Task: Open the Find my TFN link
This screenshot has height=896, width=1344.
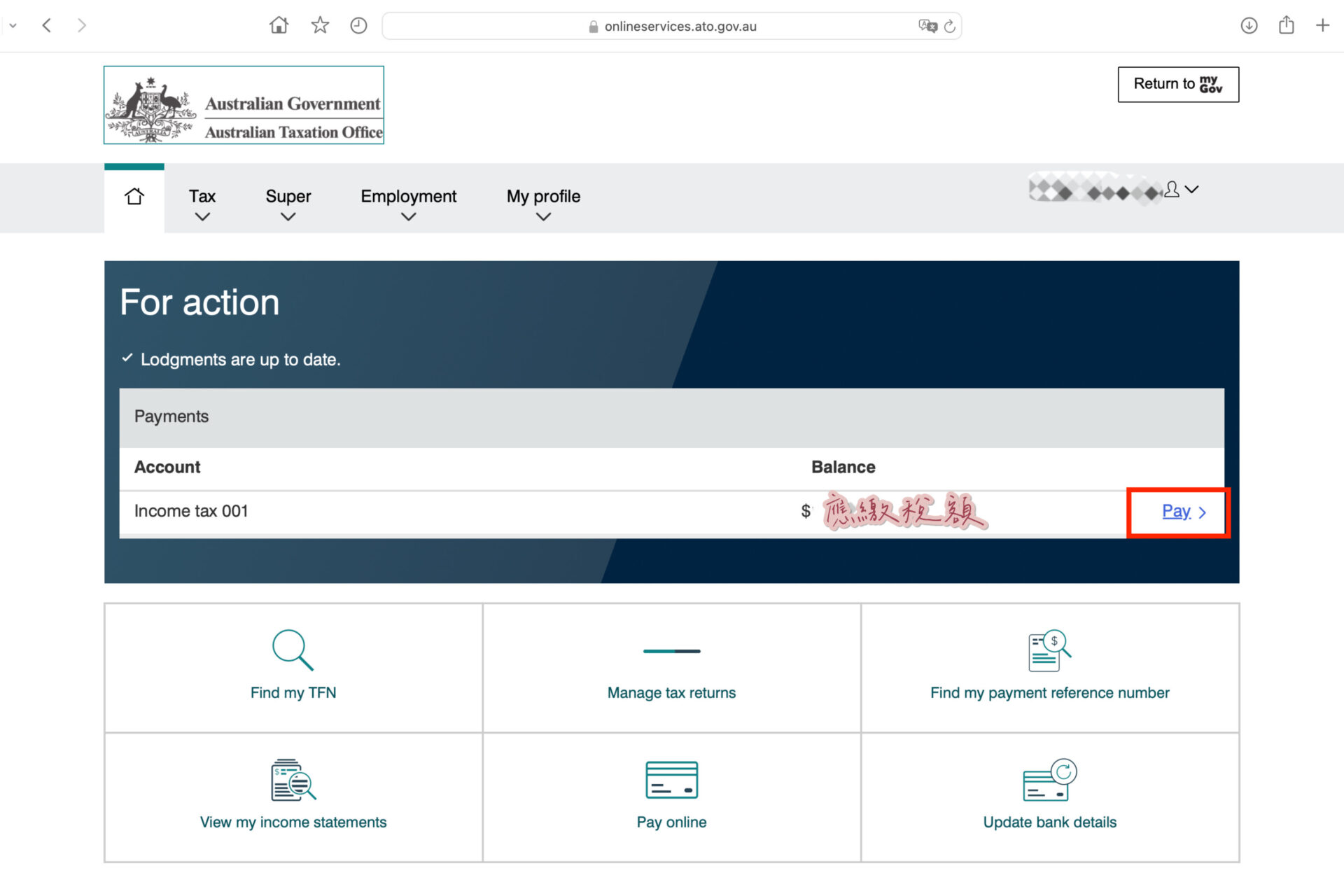Action: [293, 693]
